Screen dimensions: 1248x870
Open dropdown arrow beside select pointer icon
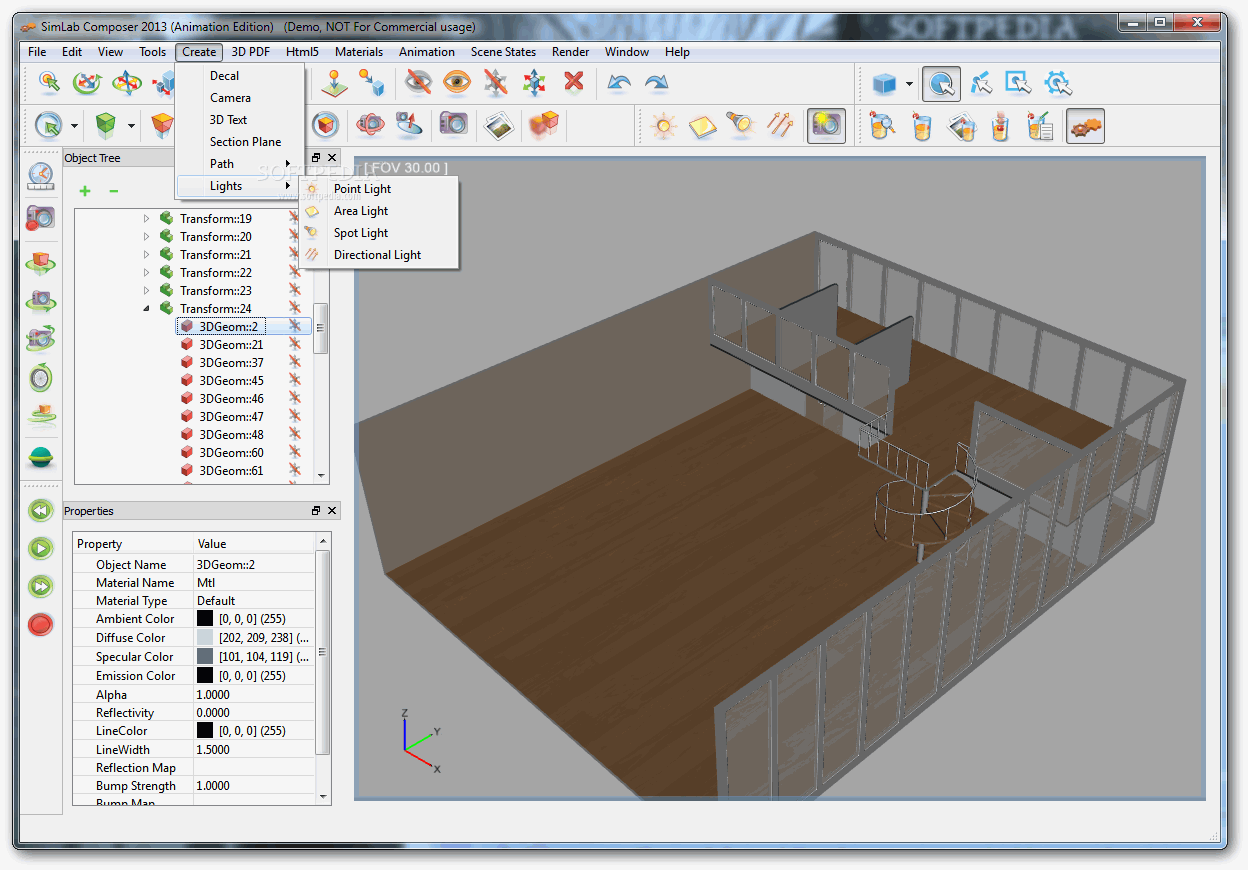[x=74, y=126]
